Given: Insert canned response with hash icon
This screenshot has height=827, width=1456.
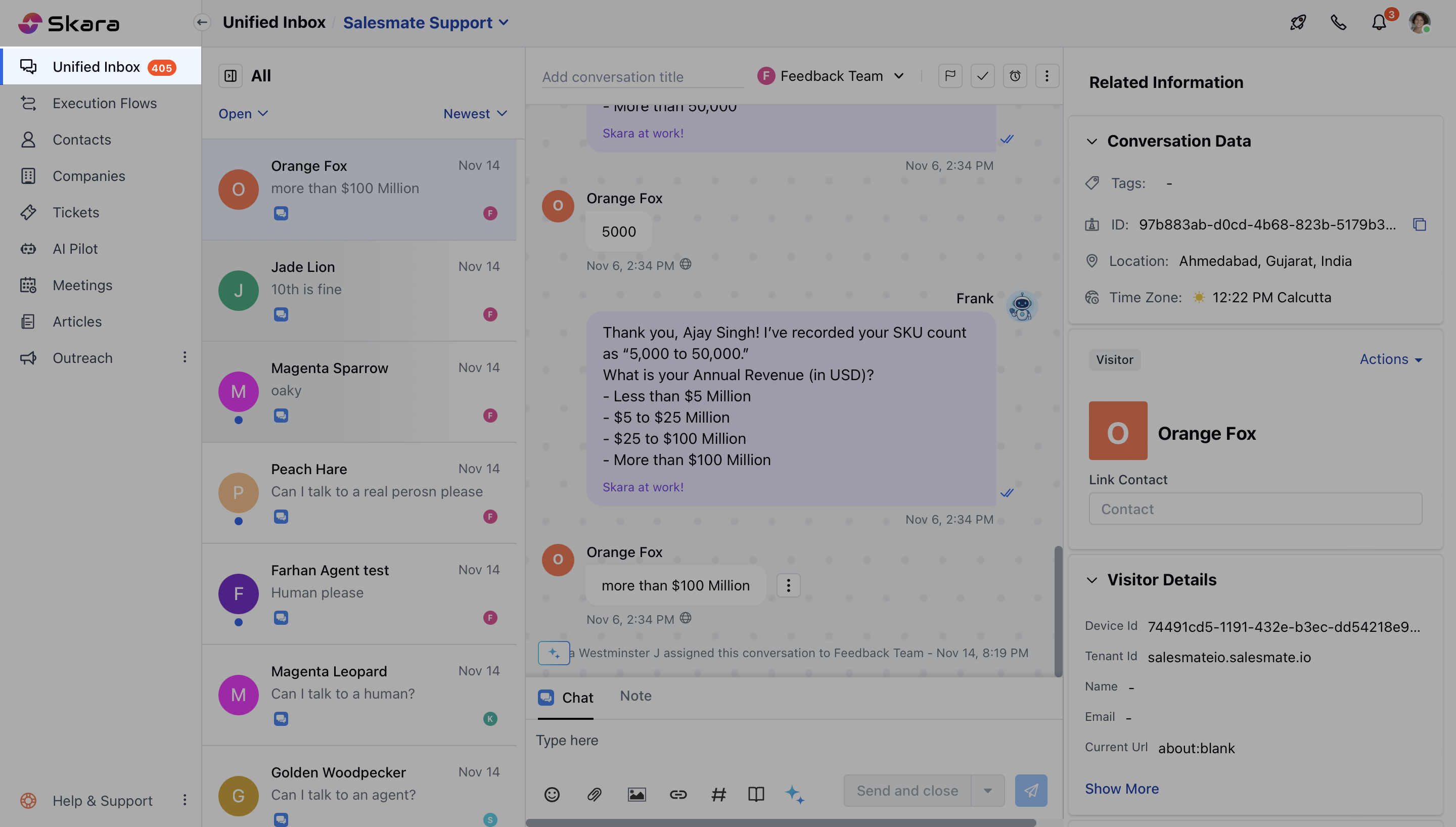Looking at the screenshot, I should 718,794.
